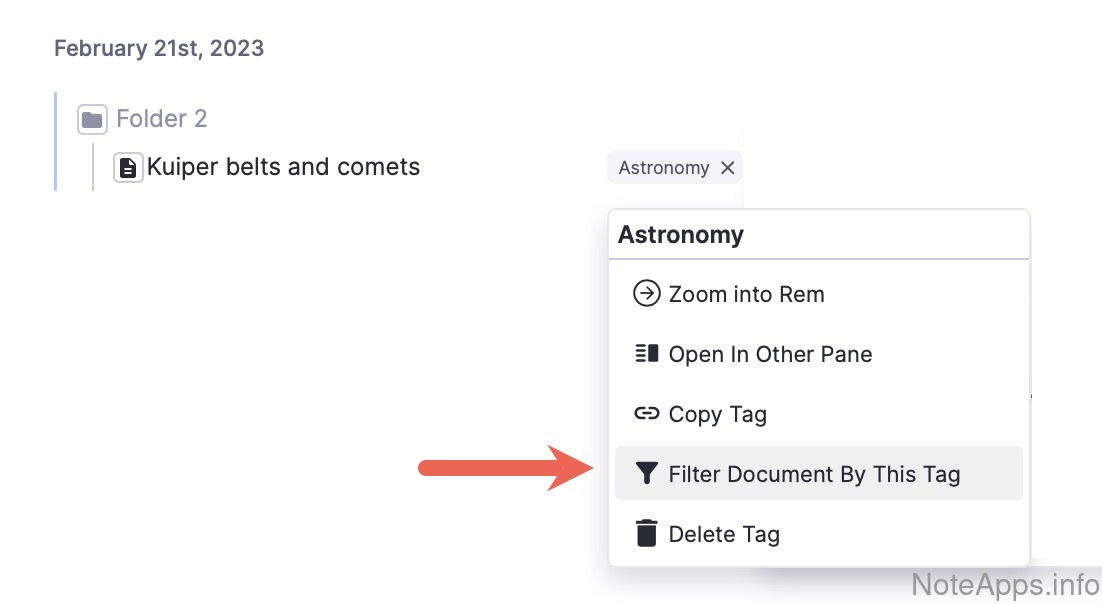Click the indent guide line left of Kuiper document
This screenshot has height=604, width=1102.
[x=93, y=167]
